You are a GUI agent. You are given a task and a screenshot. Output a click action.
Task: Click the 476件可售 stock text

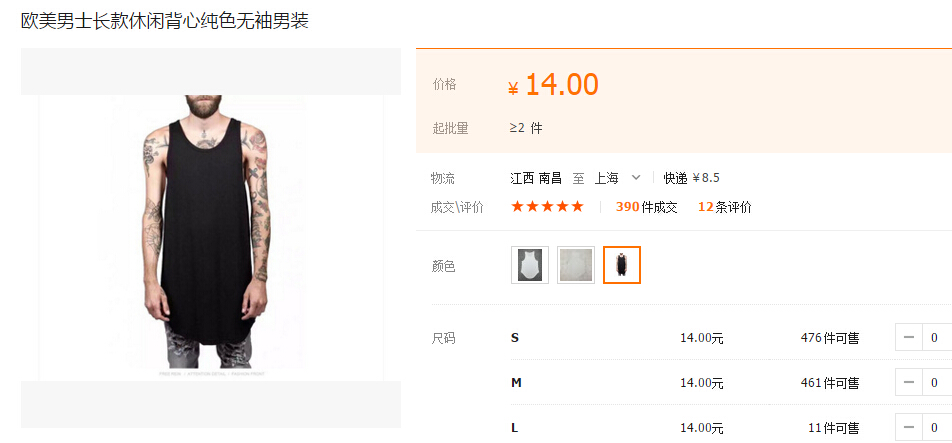click(830, 338)
